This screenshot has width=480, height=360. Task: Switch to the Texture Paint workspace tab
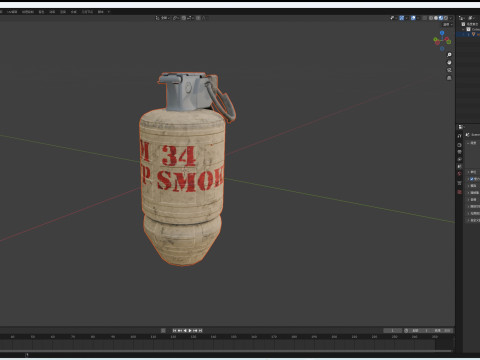(28, 12)
